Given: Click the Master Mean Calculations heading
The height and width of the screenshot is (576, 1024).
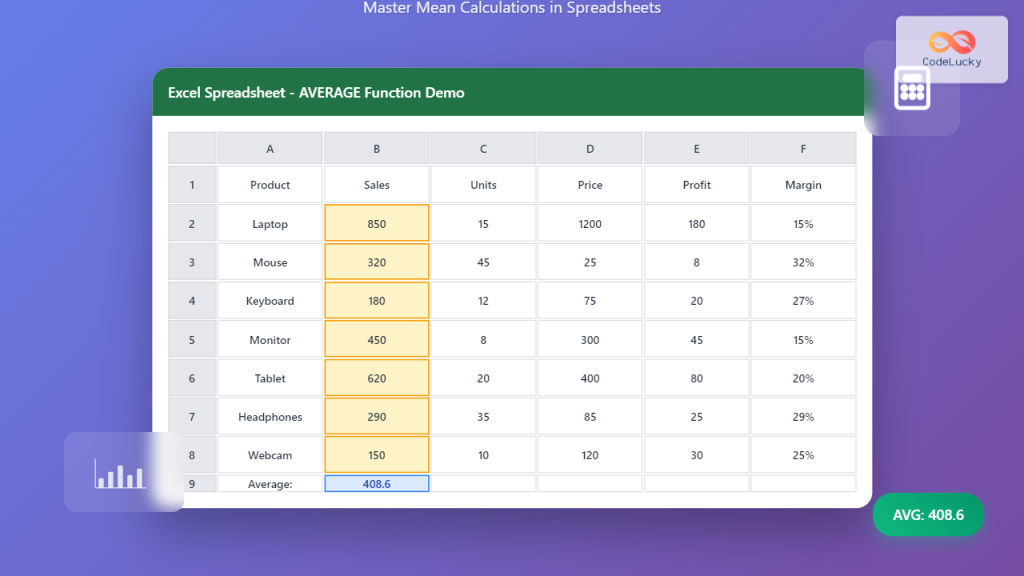Looking at the screenshot, I should coord(512,8).
